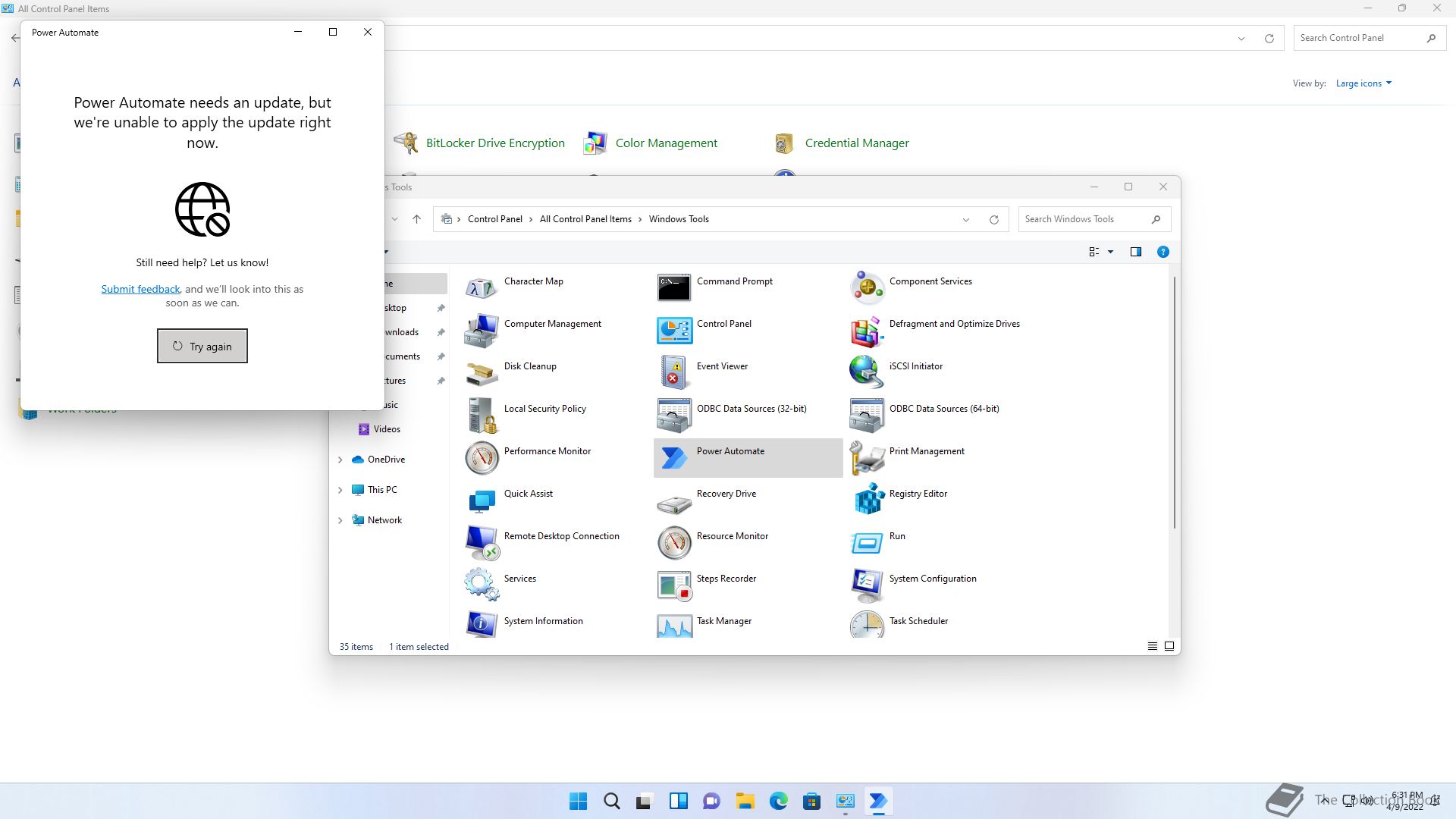This screenshot has width=1456, height=819.
Task: Open BitLocker Drive Encryption
Action: tap(479, 143)
